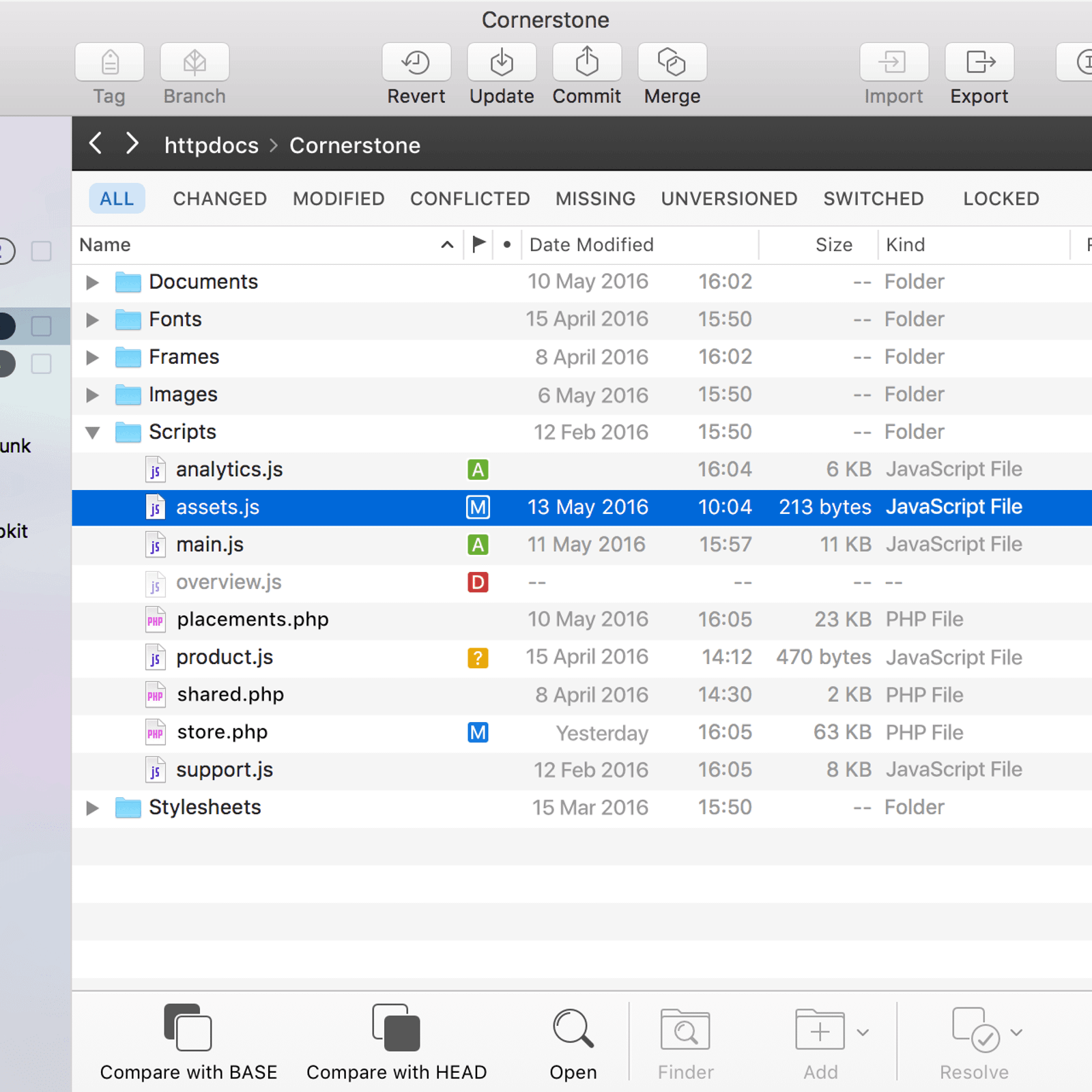The width and height of the screenshot is (1092, 1092).
Task: Select the product.js file row
Action: coord(581,657)
